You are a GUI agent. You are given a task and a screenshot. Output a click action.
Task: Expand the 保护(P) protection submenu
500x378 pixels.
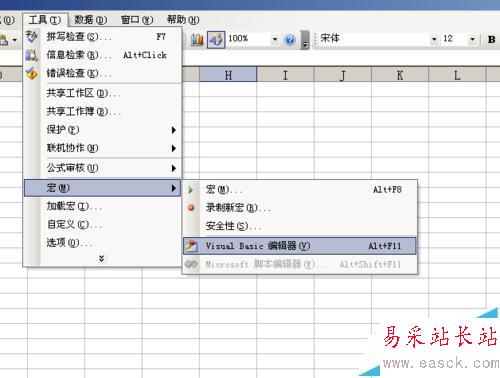pos(103,130)
